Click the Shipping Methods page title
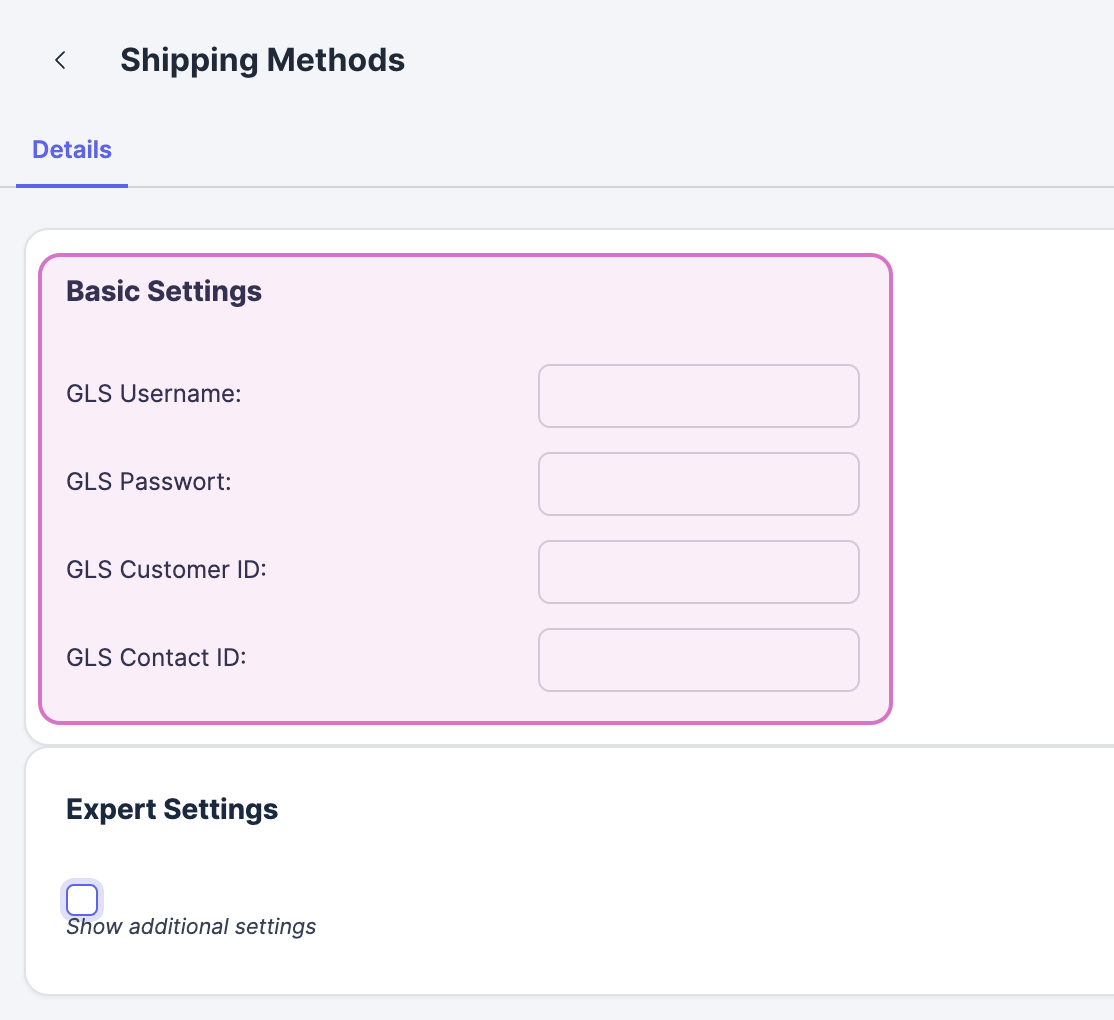 (x=262, y=61)
